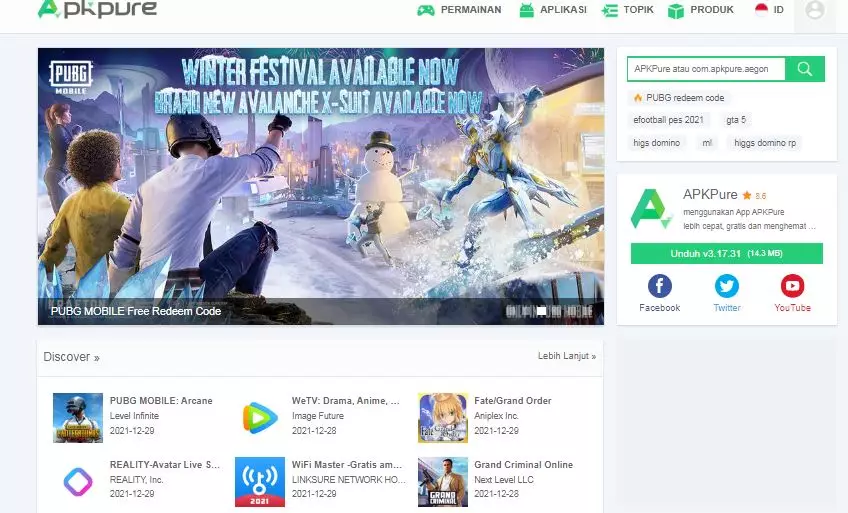
Task: Open the language selector ID flag
Action: coord(769,10)
